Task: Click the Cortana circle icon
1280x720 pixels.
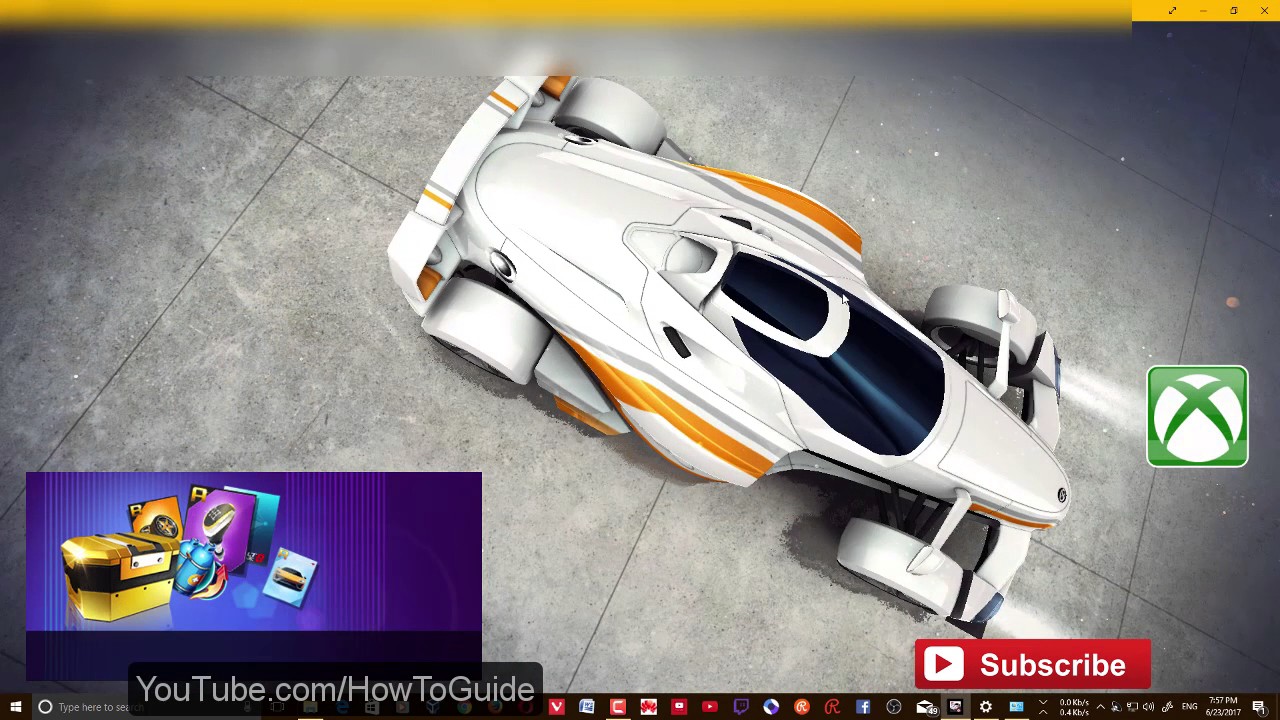Action: pos(45,707)
